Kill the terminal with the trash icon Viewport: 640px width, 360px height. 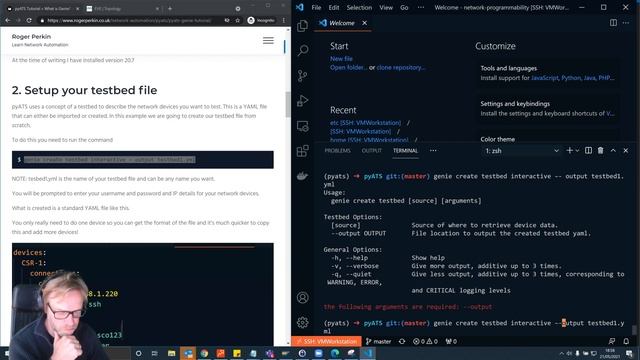(x=600, y=151)
